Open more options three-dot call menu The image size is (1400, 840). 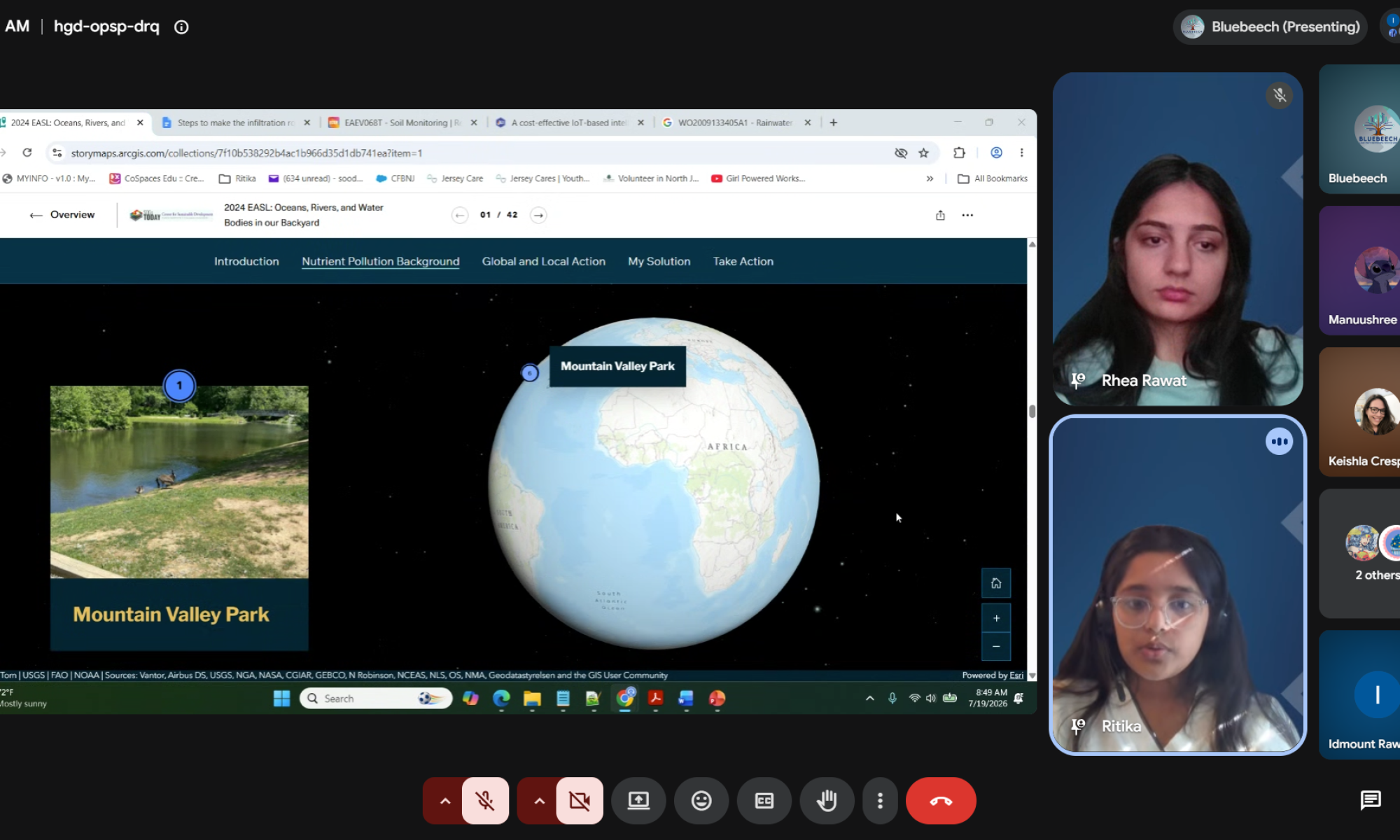point(880,800)
